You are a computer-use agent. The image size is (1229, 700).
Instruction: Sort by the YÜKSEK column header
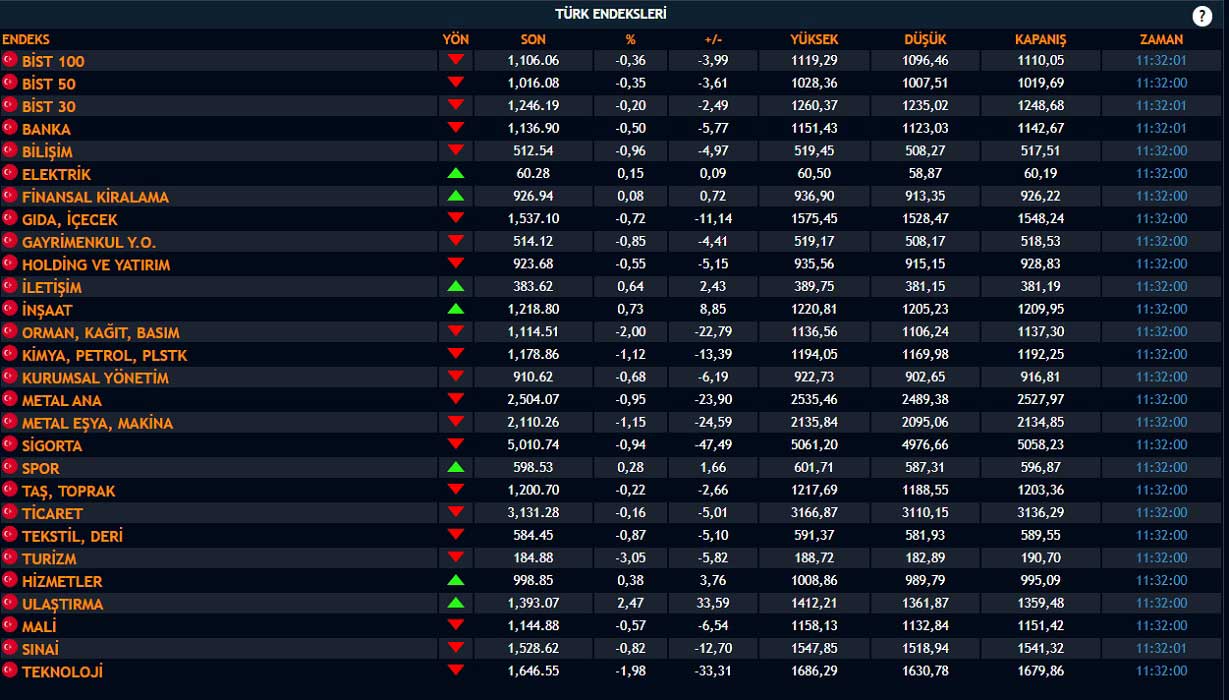tap(814, 40)
